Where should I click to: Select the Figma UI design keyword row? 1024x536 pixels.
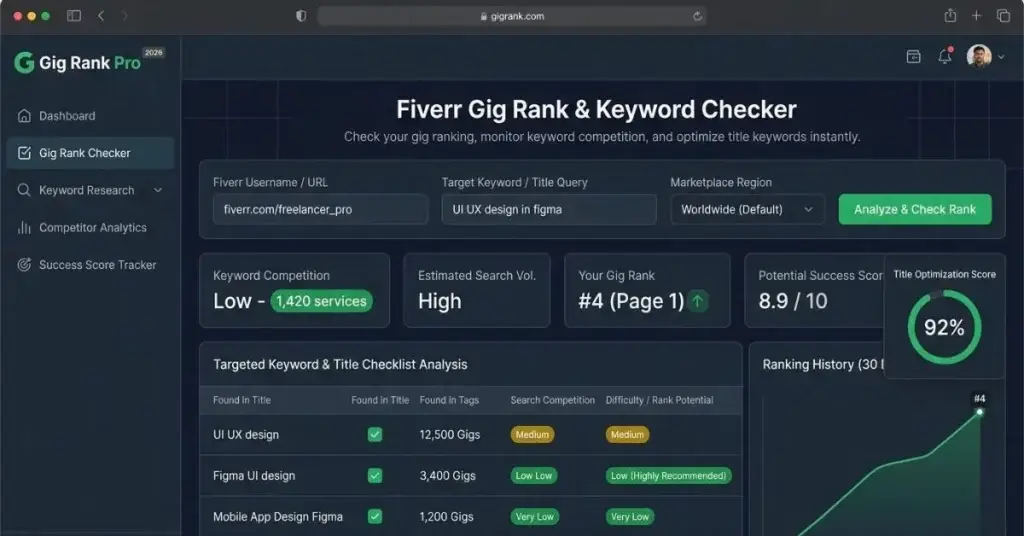pos(471,476)
